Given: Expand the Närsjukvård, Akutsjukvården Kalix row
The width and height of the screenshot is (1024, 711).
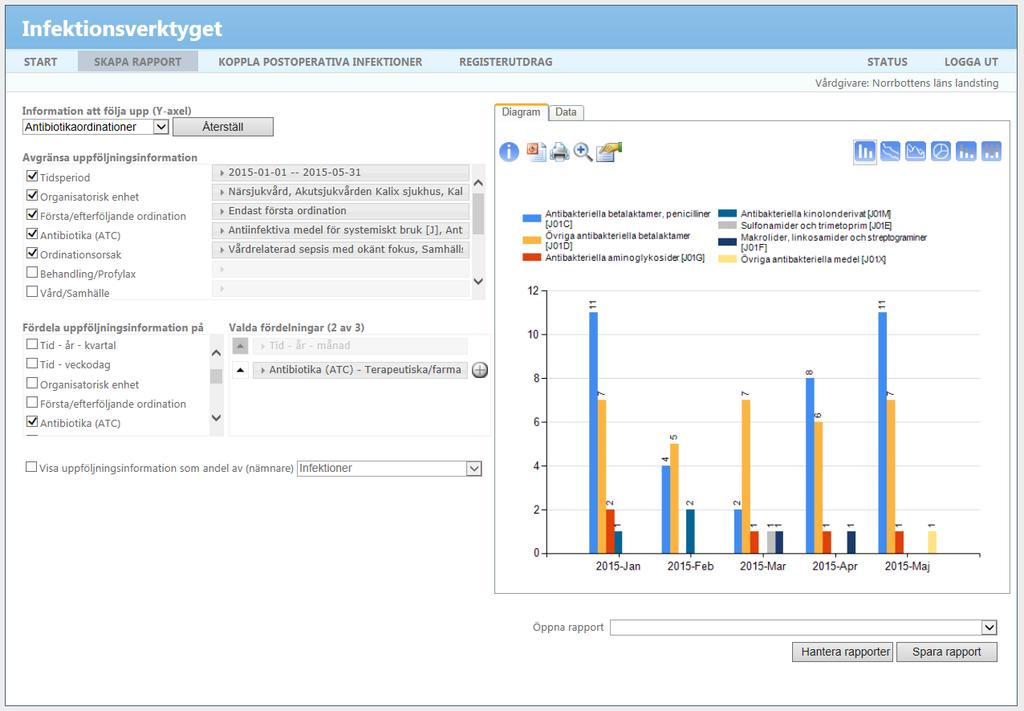Looking at the screenshot, I should (340, 192).
